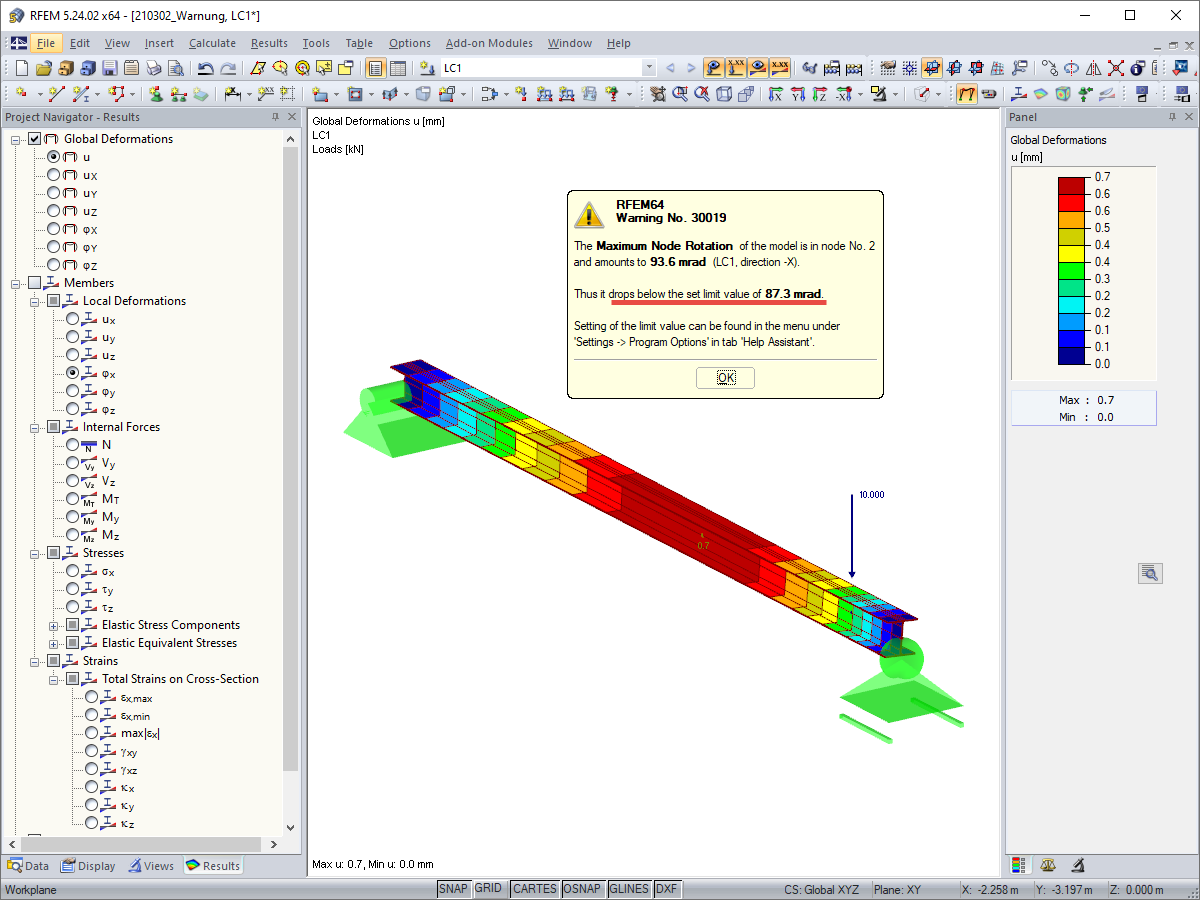Open the LC1 load case dropdown
The width and height of the screenshot is (1200, 900).
(649, 68)
